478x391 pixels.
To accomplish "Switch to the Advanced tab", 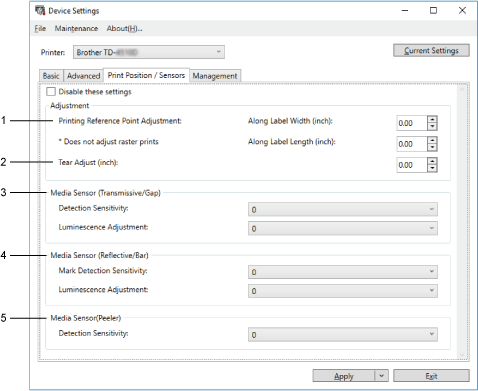I will [83, 76].
